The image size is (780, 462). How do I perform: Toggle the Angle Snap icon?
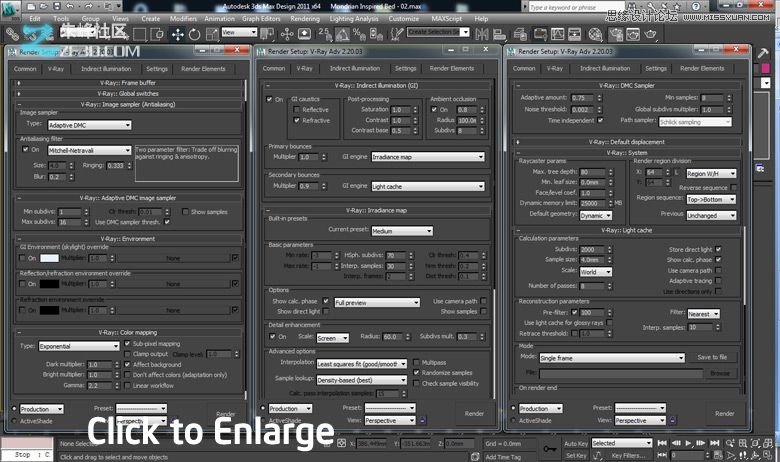(342, 34)
